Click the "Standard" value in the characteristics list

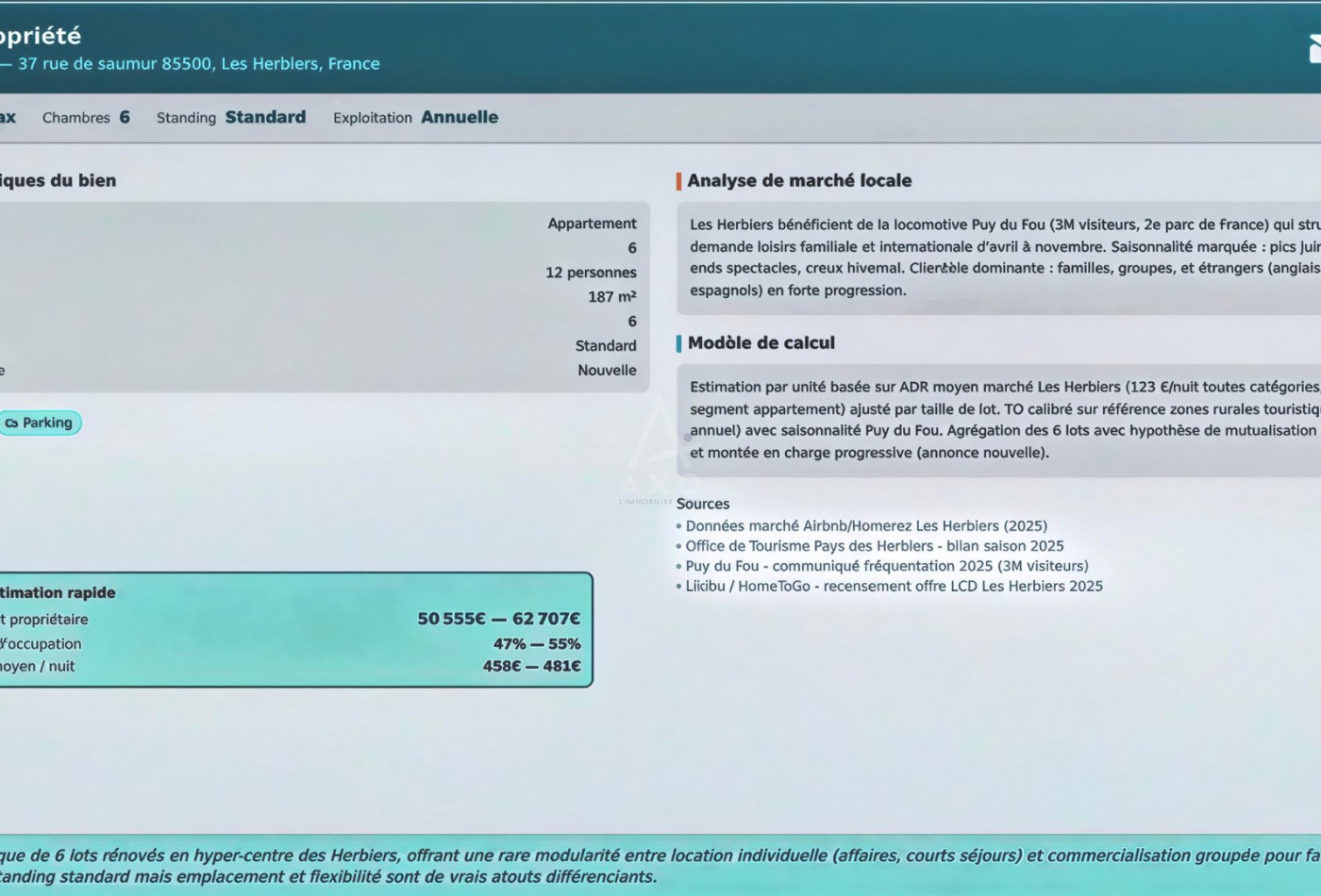click(606, 346)
